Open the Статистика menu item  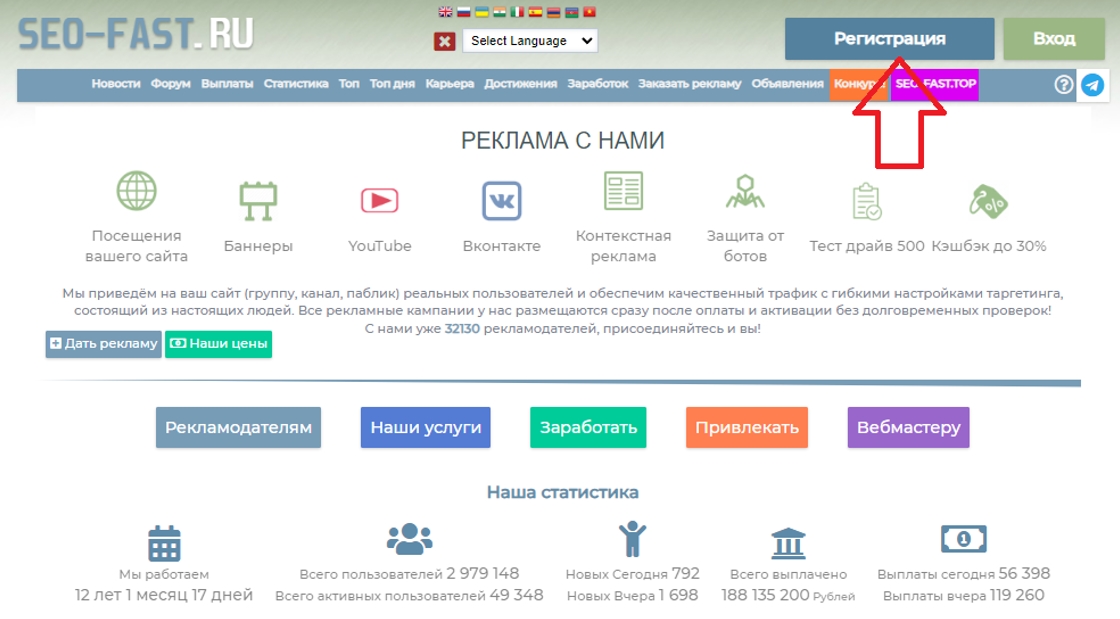(x=296, y=84)
